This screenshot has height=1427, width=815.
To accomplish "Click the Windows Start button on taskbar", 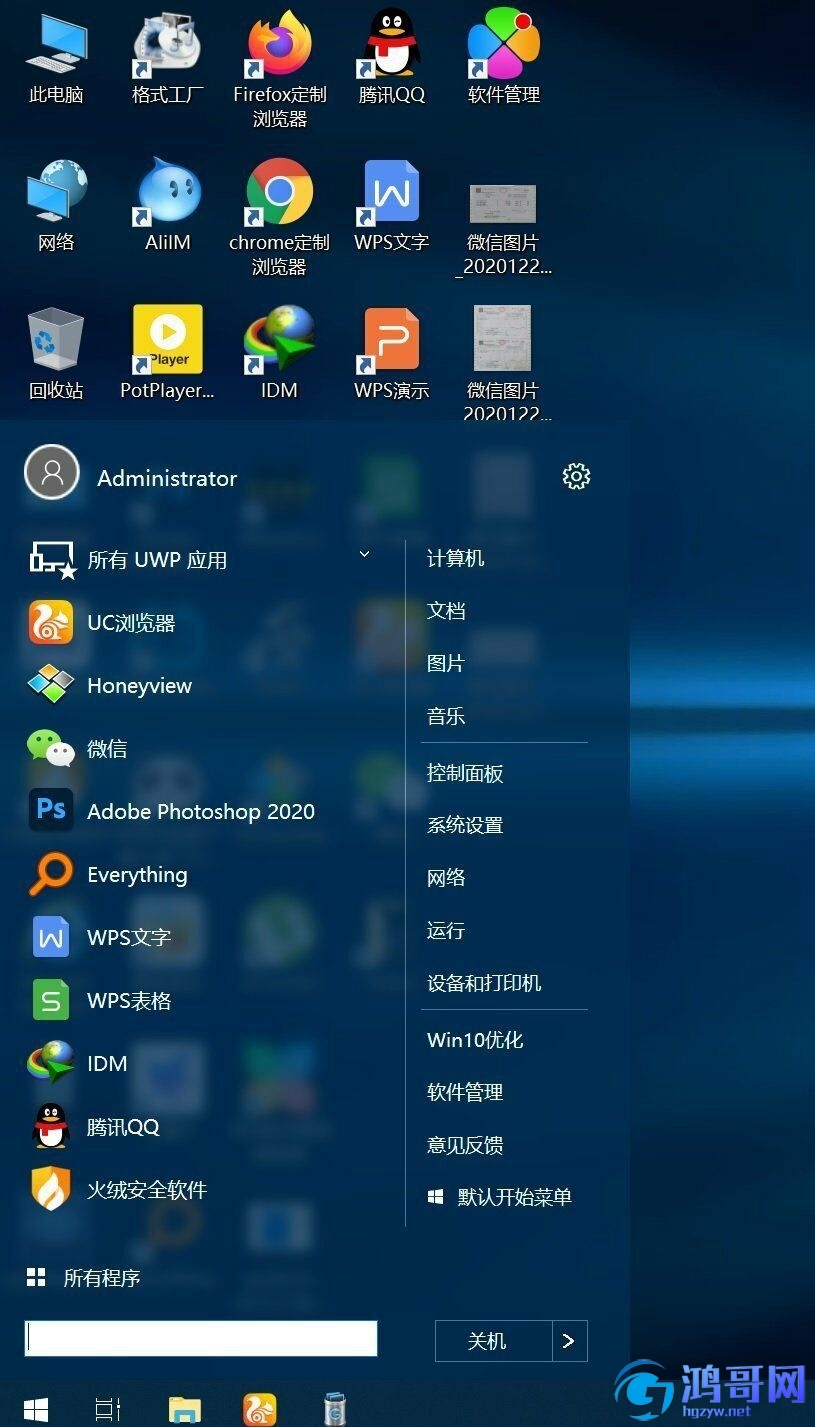I will click(x=36, y=1409).
